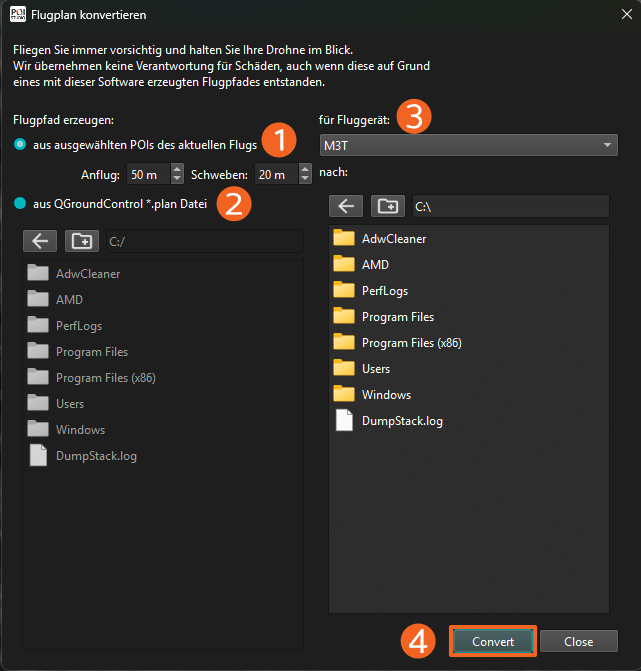The width and height of the screenshot is (641, 671).
Task: Click the Convert button
Action: coord(492,641)
